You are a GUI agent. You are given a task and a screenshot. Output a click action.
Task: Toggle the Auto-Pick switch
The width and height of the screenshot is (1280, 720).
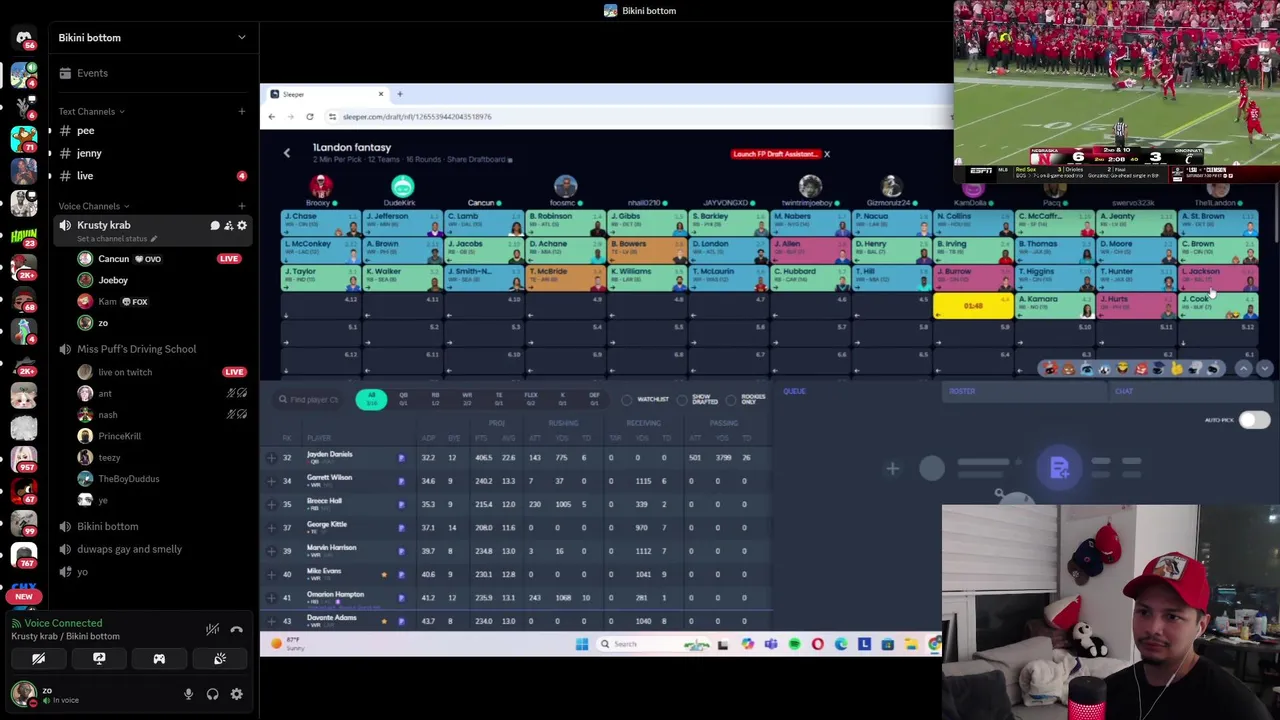(x=1254, y=420)
